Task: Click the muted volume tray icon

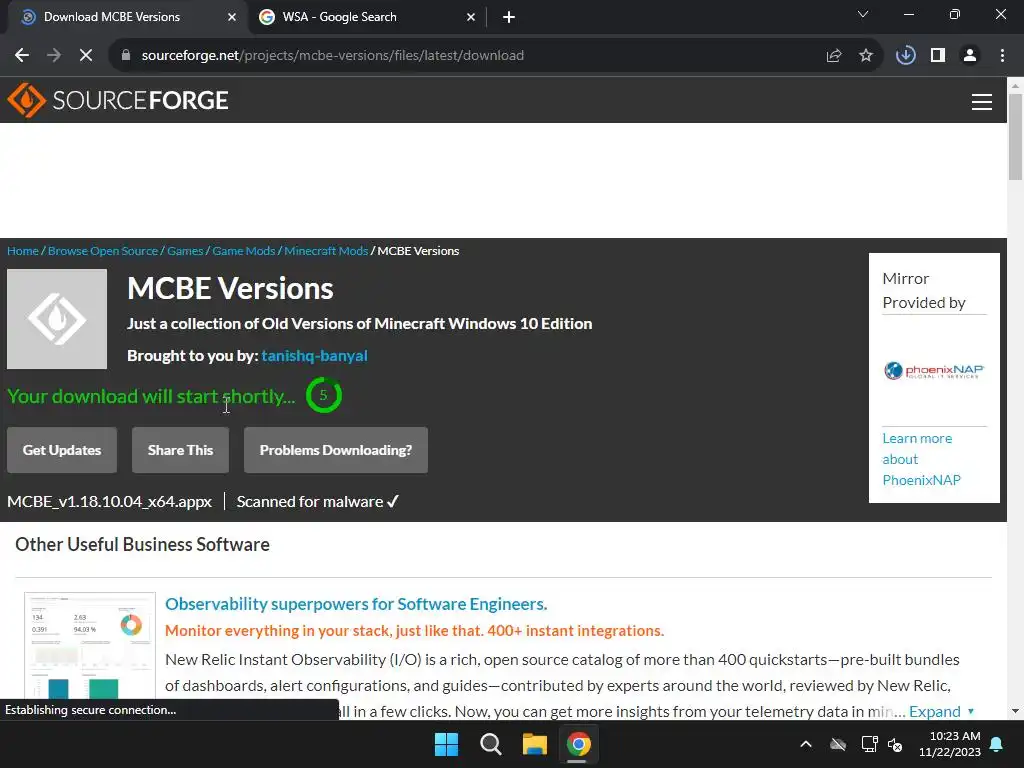Action: pyautogui.click(x=895, y=744)
